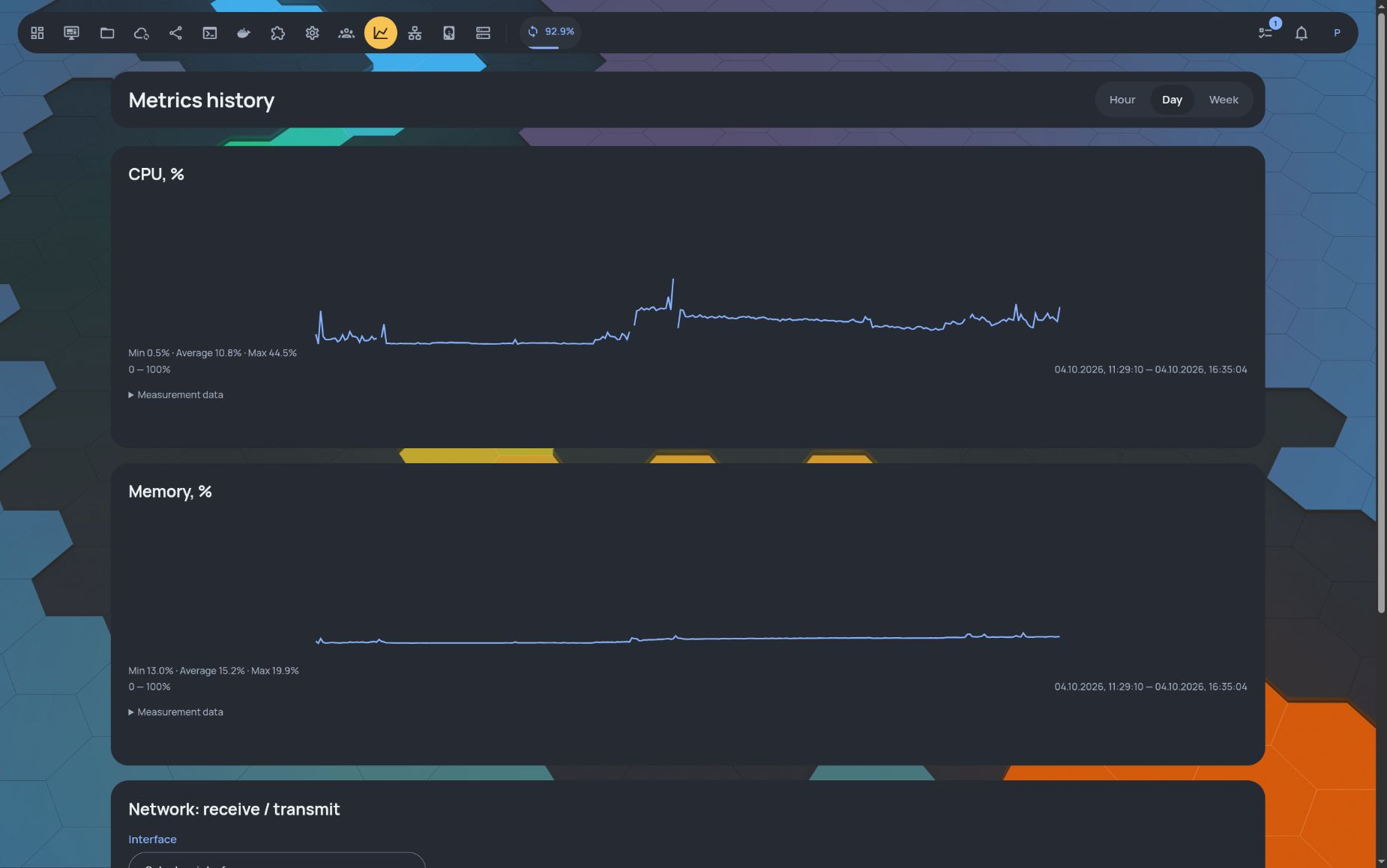
Task: Open the notifications bell
Action: [x=1302, y=33]
